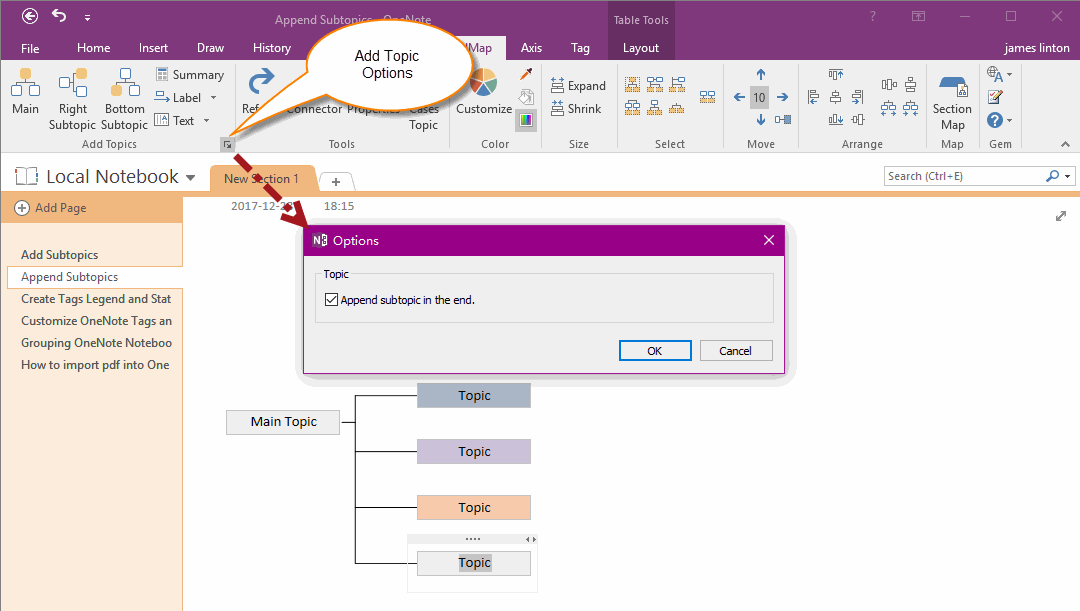Image resolution: width=1080 pixels, height=611 pixels.
Task: Expand the page to full view
Action: point(1061,216)
